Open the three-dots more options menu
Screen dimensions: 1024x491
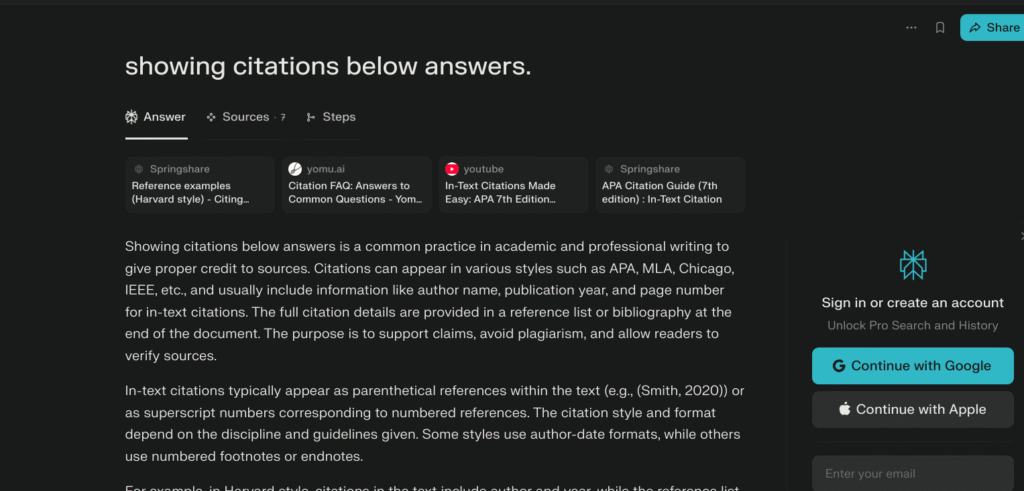[911, 28]
